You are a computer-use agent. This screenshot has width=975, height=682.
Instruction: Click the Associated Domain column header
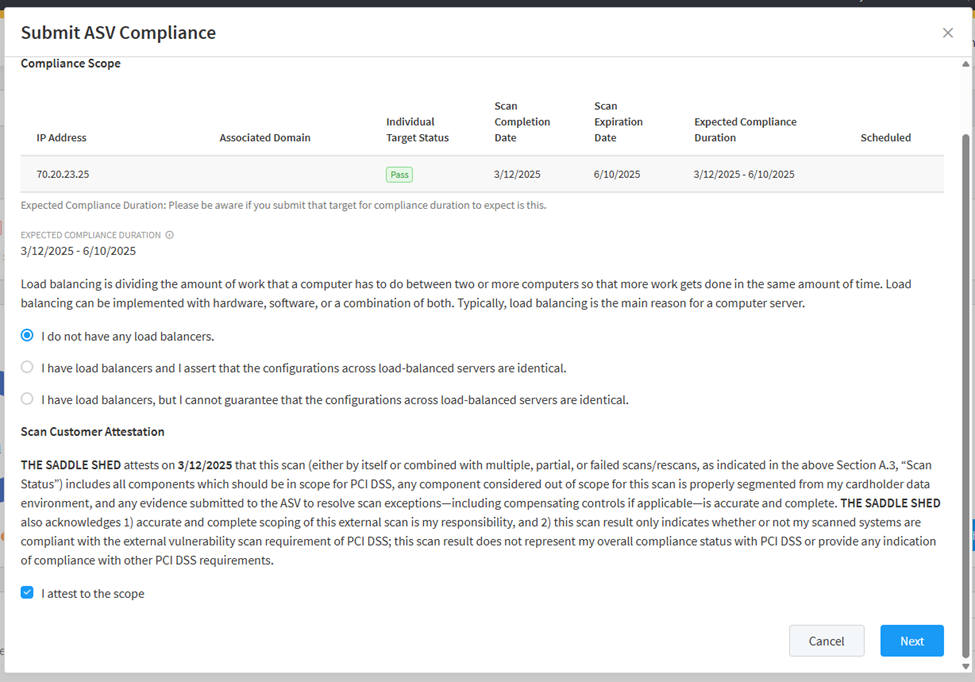(265, 138)
